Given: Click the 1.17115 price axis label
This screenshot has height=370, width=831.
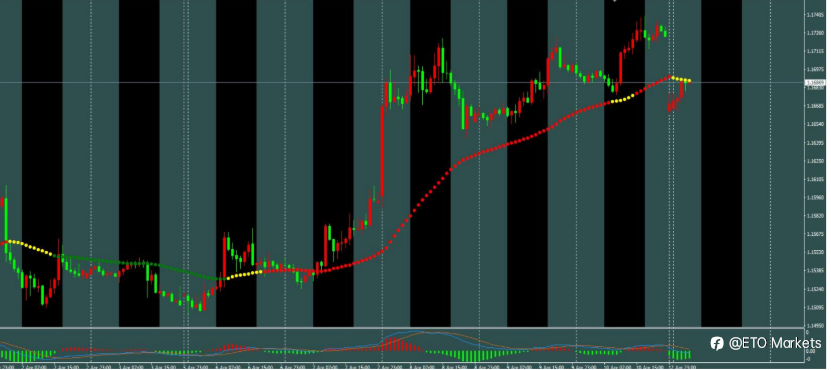Looking at the screenshot, I should (x=815, y=51).
